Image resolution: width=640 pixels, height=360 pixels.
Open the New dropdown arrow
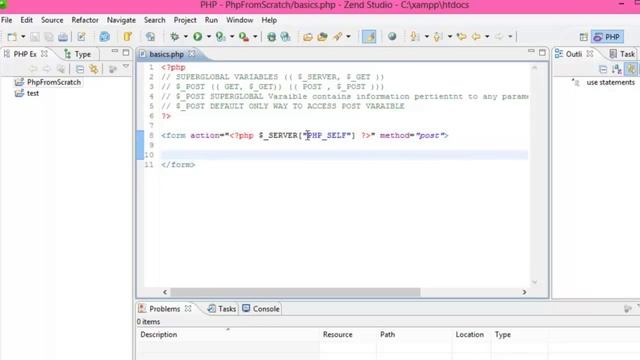tap(23, 37)
